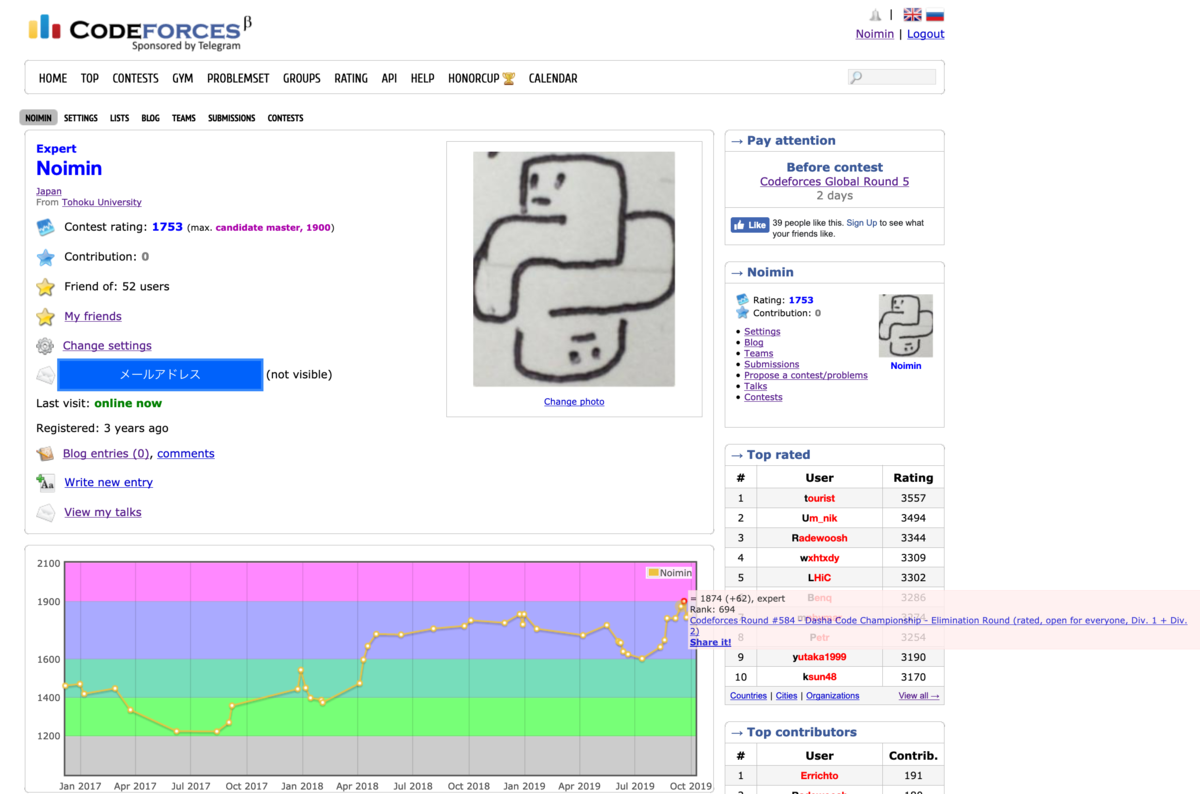Click the Codeforces logo
This screenshot has height=794, width=1200.
click(140, 31)
